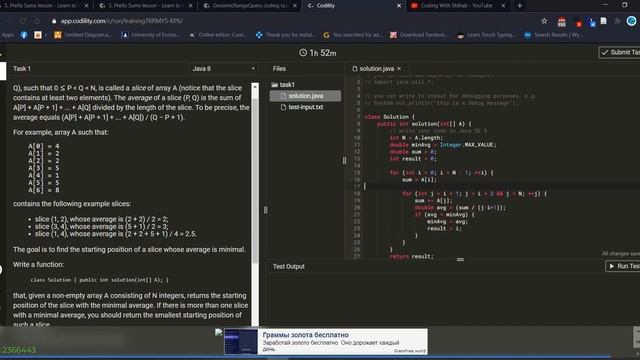Click the puzzle-piece extensions icon
The image size is (640, 360).
[617, 21]
